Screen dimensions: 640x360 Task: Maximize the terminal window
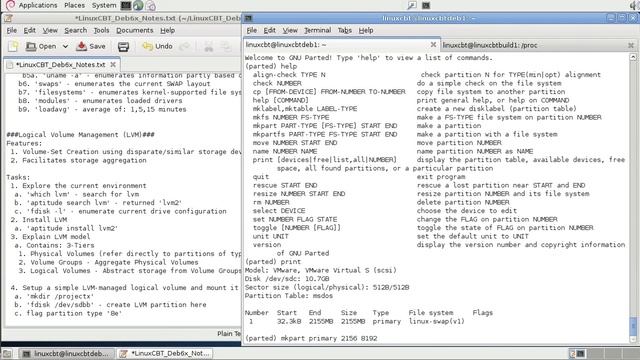coord(621,18)
